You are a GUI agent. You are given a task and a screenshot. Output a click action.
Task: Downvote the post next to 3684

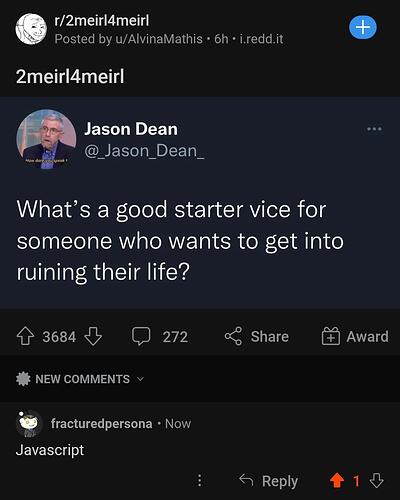(x=93, y=336)
